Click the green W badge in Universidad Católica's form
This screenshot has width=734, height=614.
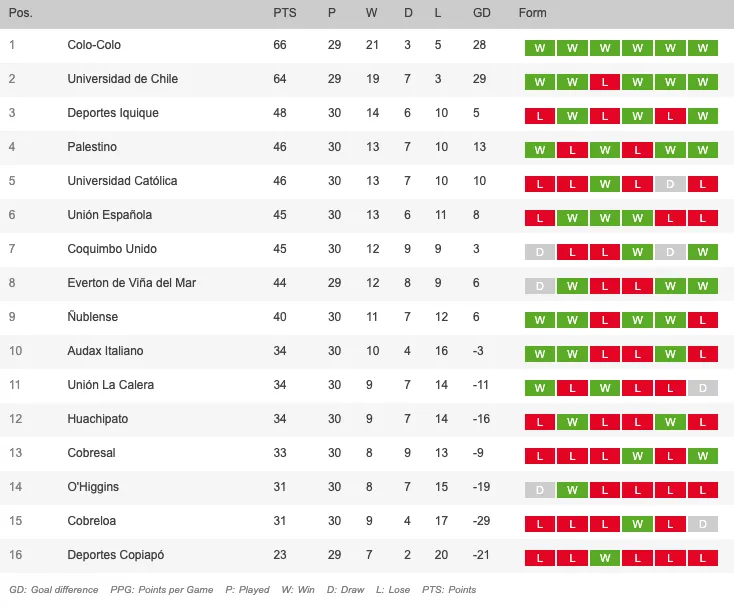point(605,184)
